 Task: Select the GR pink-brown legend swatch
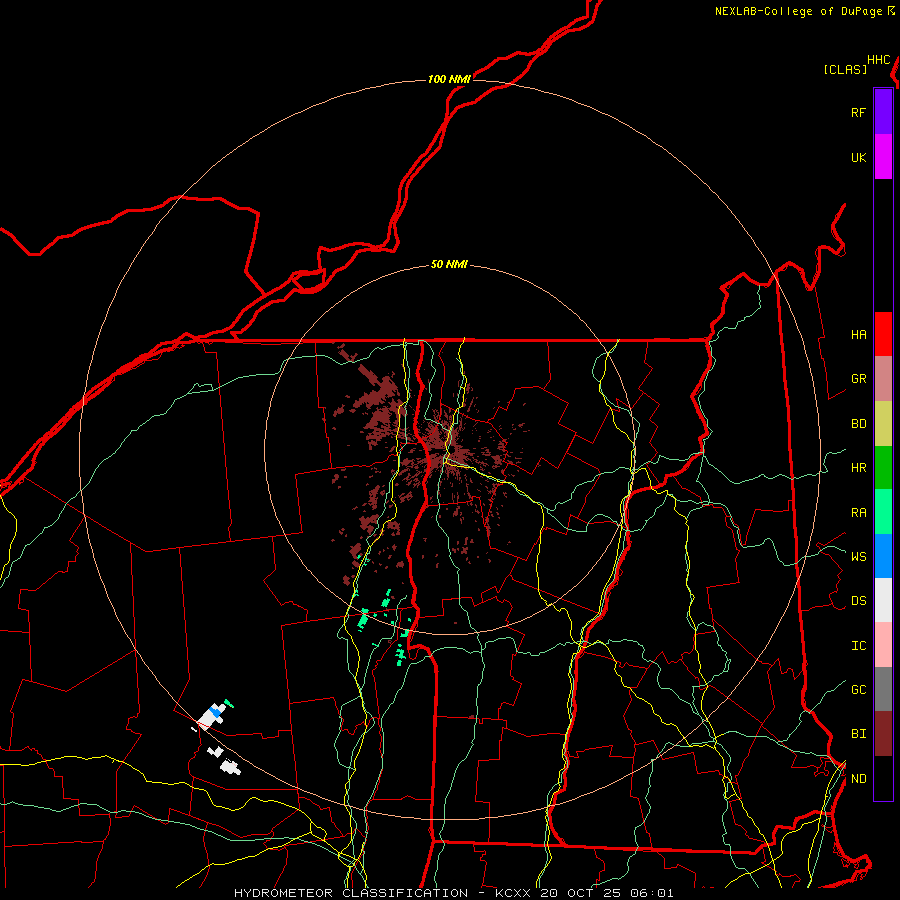click(x=883, y=379)
